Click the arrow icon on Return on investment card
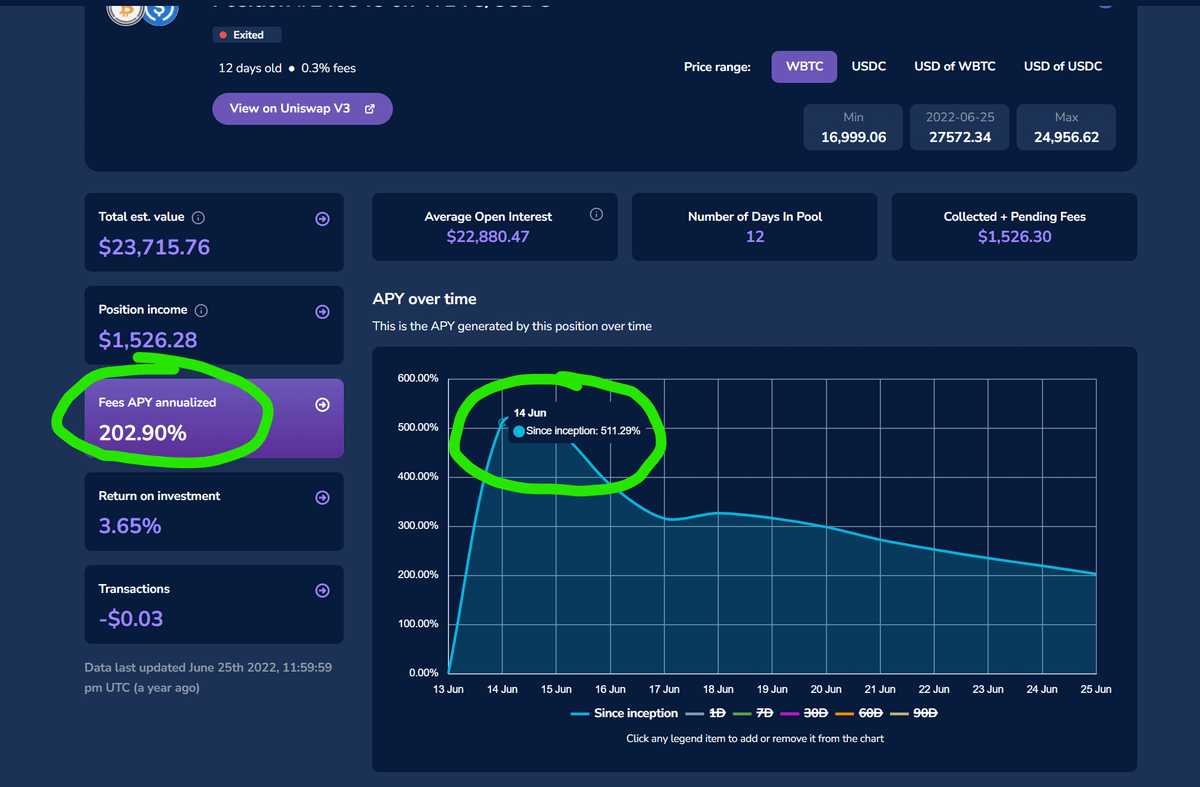1200x787 pixels. pos(322,498)
